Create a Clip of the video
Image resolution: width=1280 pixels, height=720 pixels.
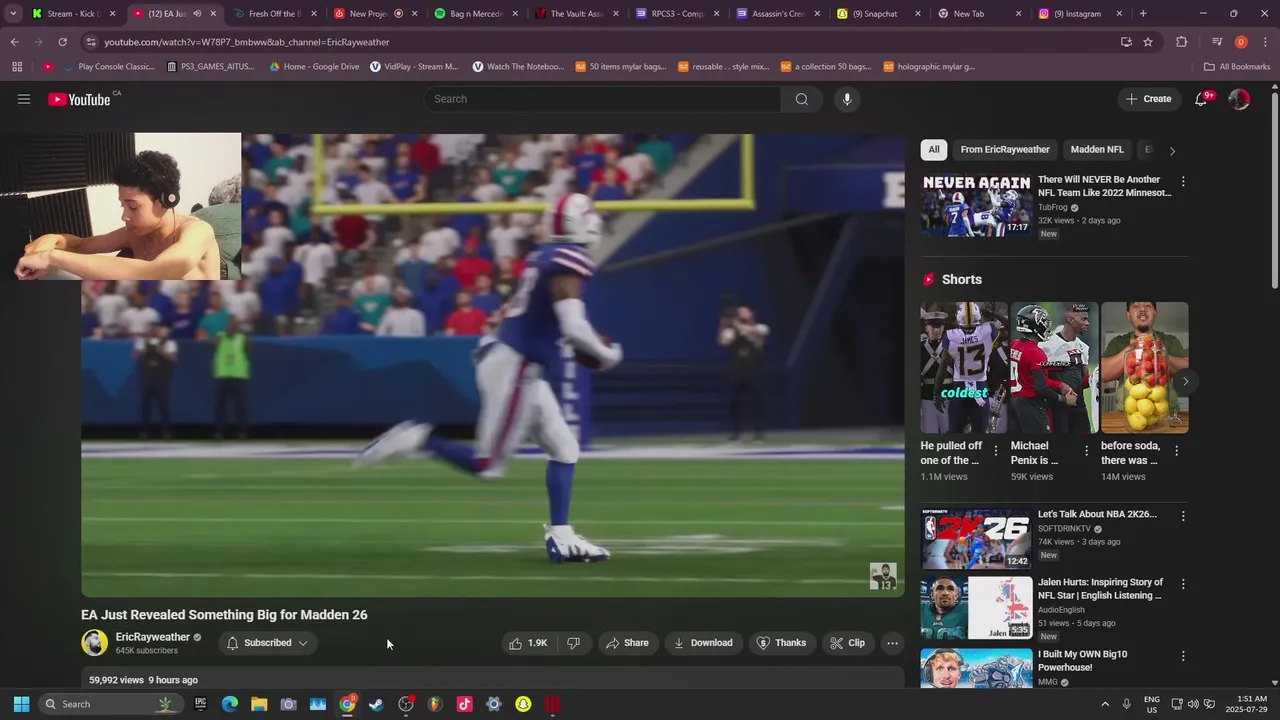(x=848, y=643)
